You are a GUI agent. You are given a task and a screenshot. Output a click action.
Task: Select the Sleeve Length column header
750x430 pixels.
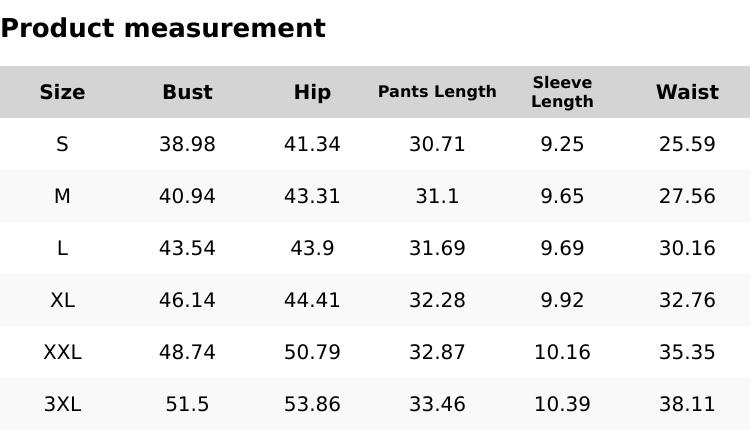click(x=562, y=92)
